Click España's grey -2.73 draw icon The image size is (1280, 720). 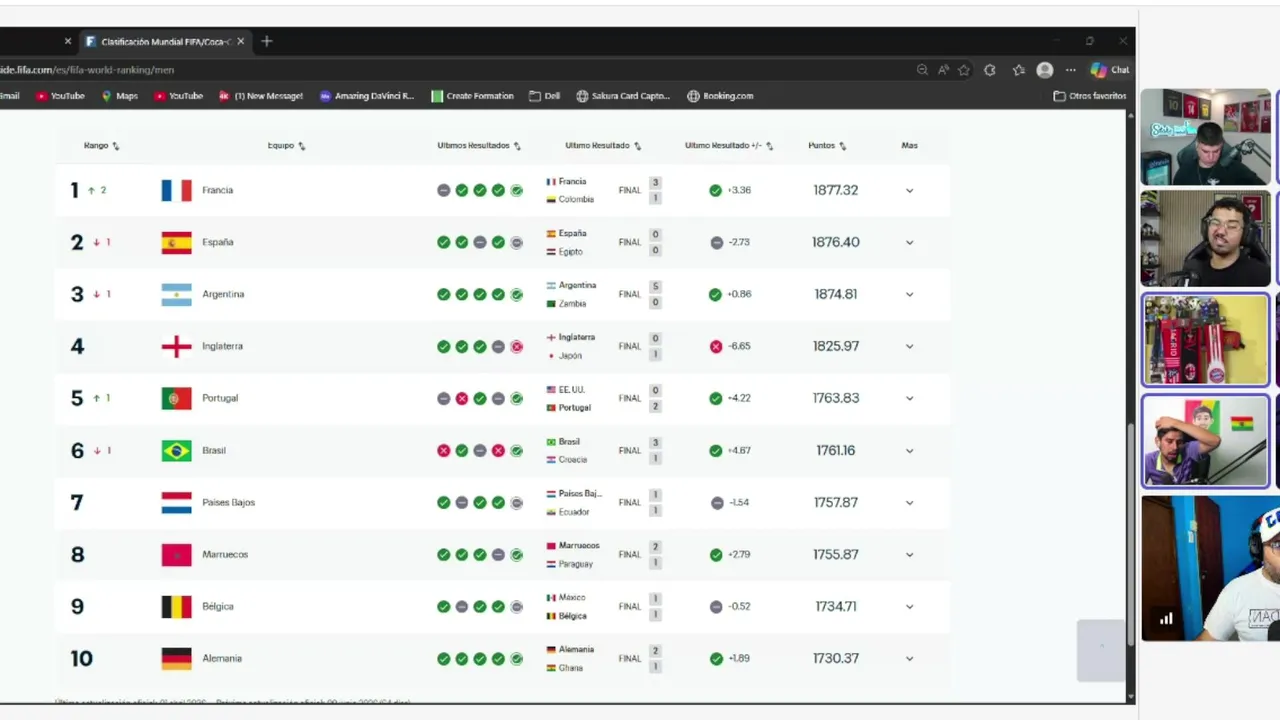pos(716,242)
